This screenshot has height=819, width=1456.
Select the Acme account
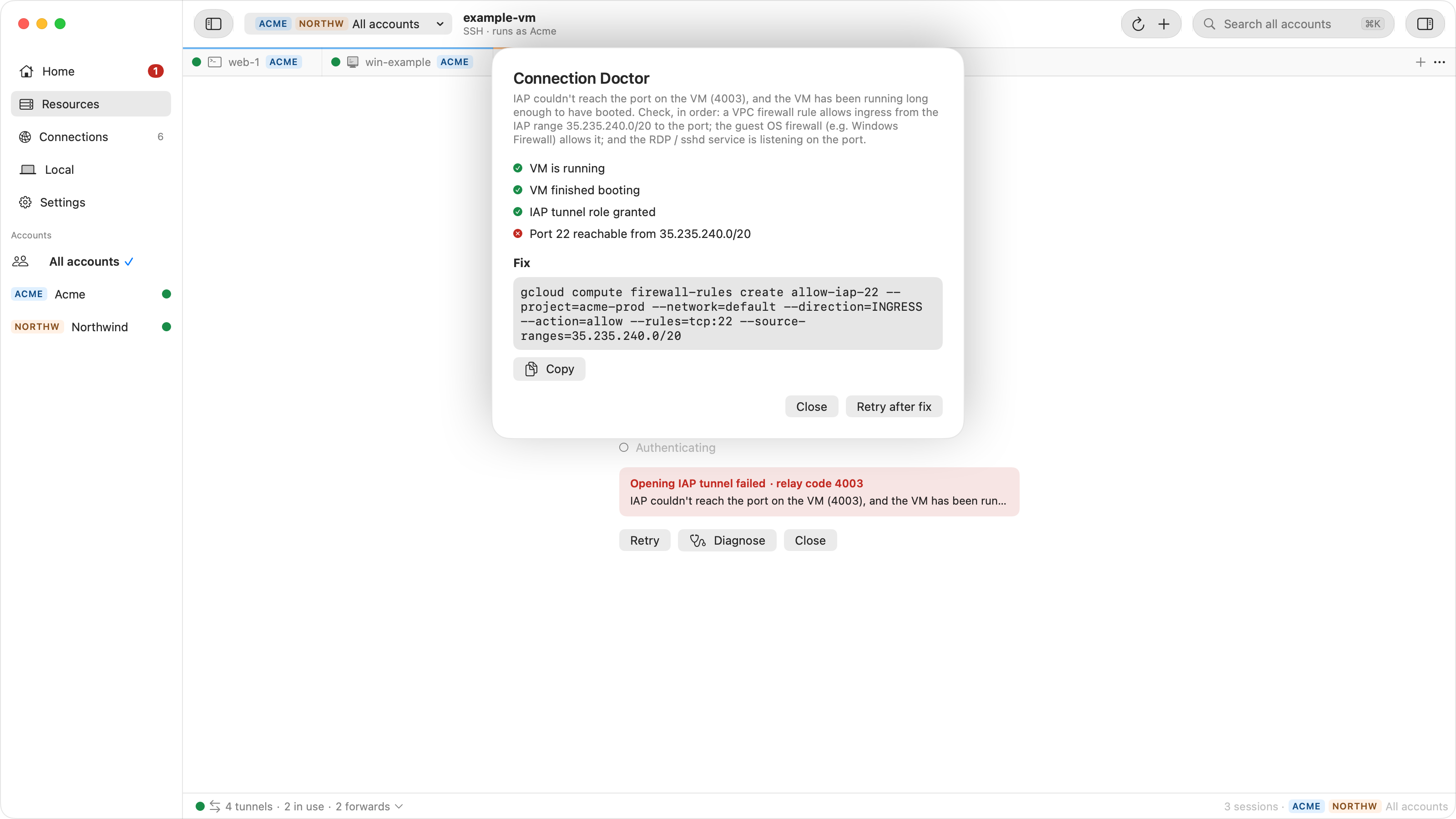coord(91,294)
